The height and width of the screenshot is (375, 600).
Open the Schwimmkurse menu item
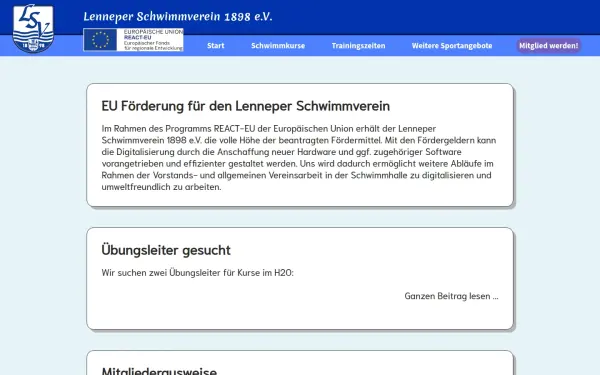coord(278,46)
